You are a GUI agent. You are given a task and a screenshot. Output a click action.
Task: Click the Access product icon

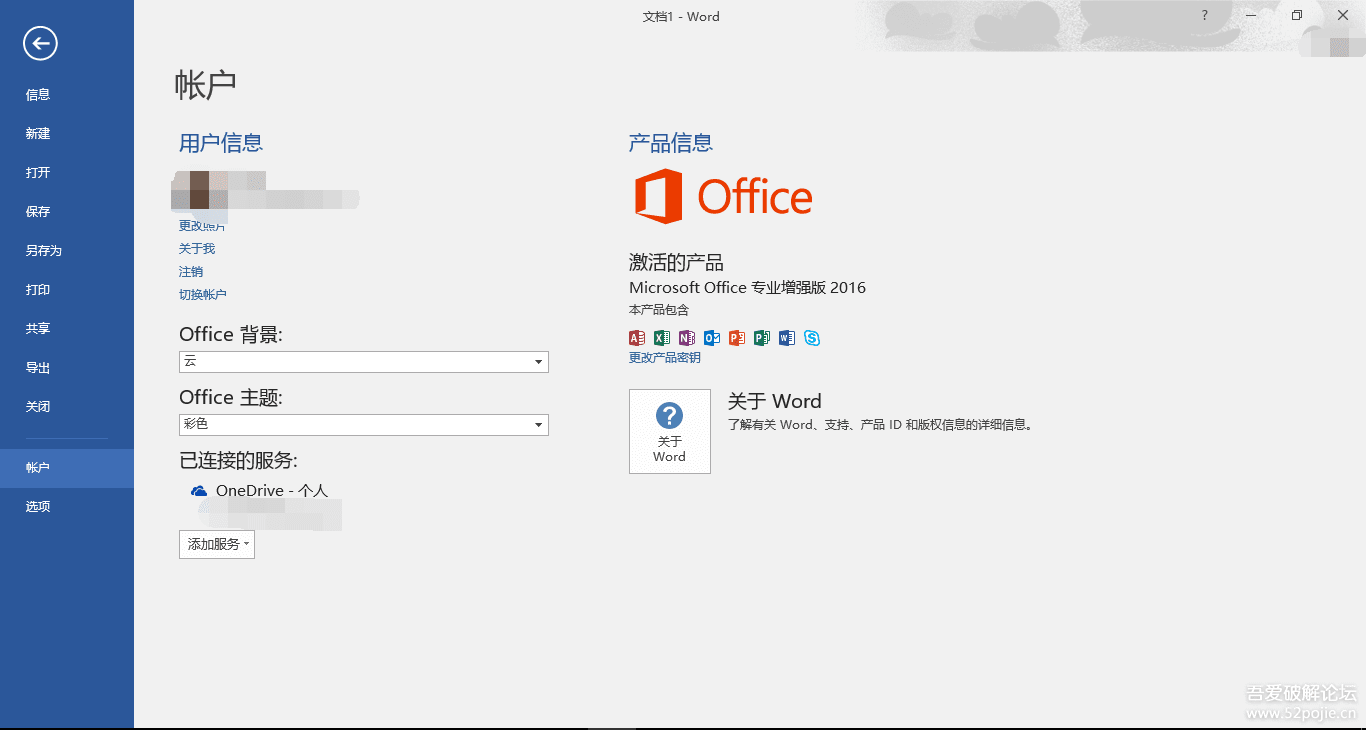point(637,338)
